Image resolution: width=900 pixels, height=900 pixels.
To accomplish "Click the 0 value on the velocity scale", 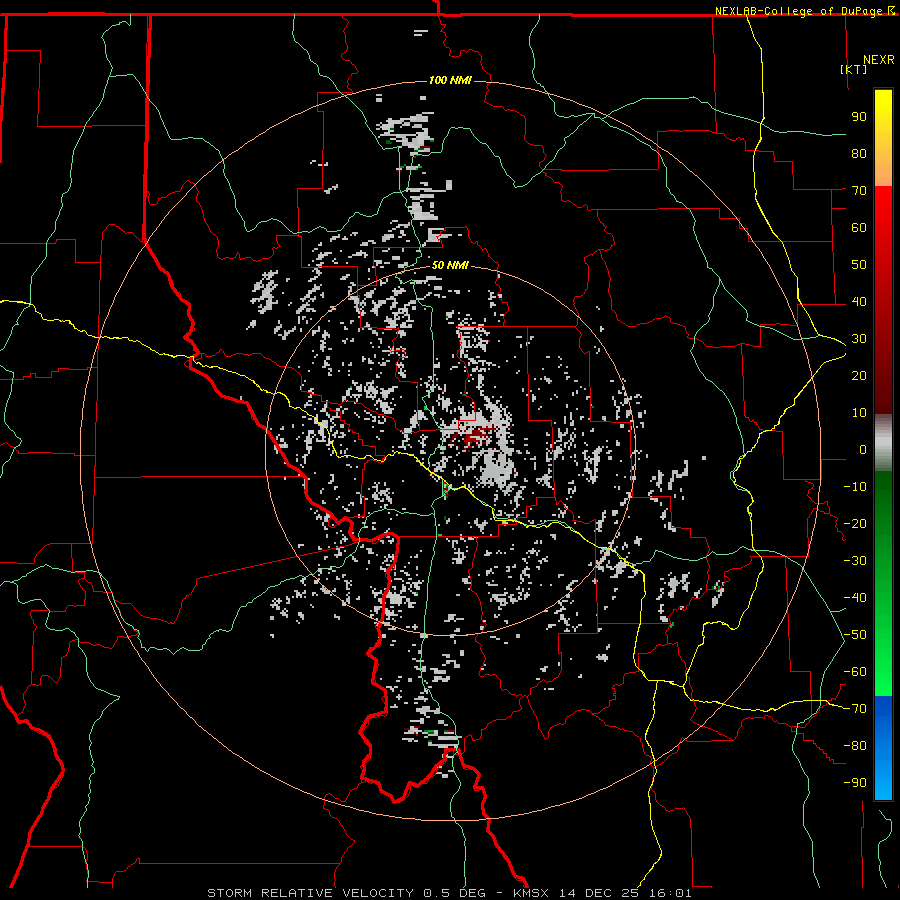I will (863, 450).
